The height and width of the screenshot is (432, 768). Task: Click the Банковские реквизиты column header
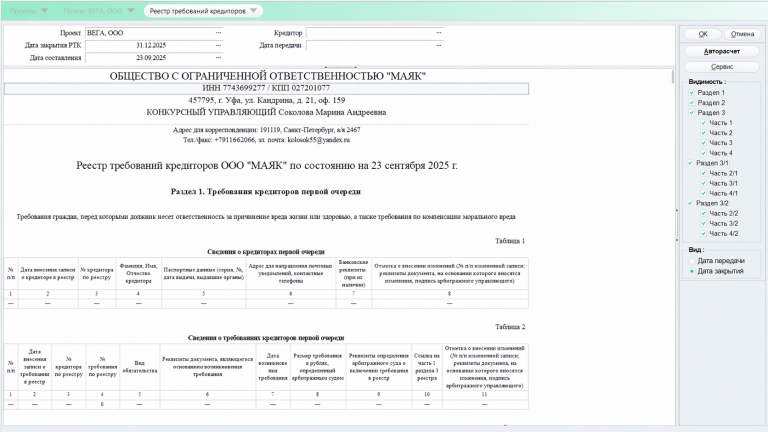[353, 274]
